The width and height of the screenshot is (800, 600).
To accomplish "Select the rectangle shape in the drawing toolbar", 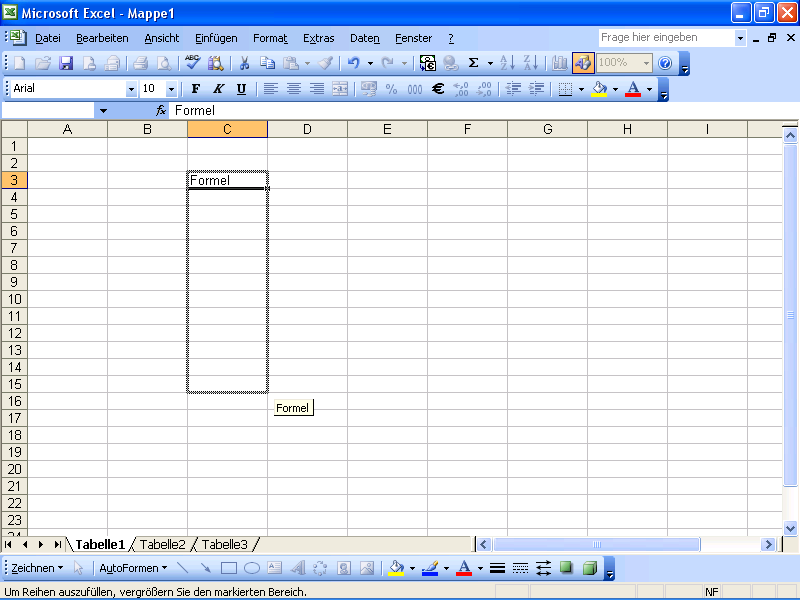I will (x=228, y=568).
